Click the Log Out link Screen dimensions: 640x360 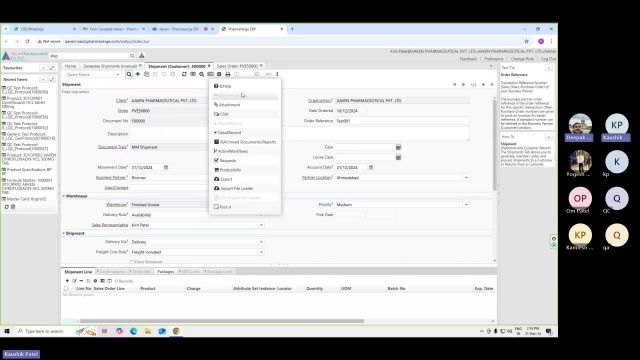548,59
